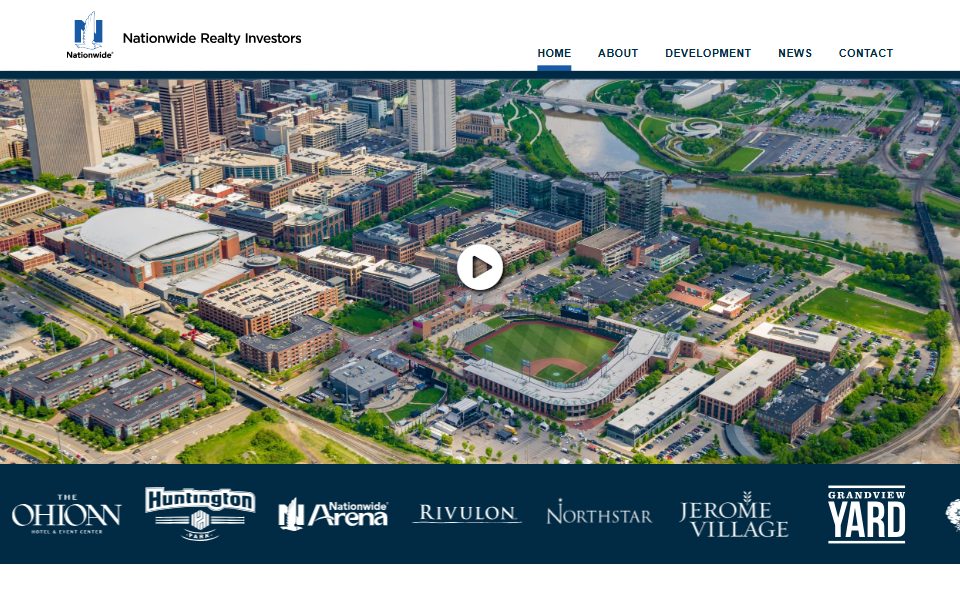Go to the News page
This screenshot has height=600, width=960.
point(795,53)
